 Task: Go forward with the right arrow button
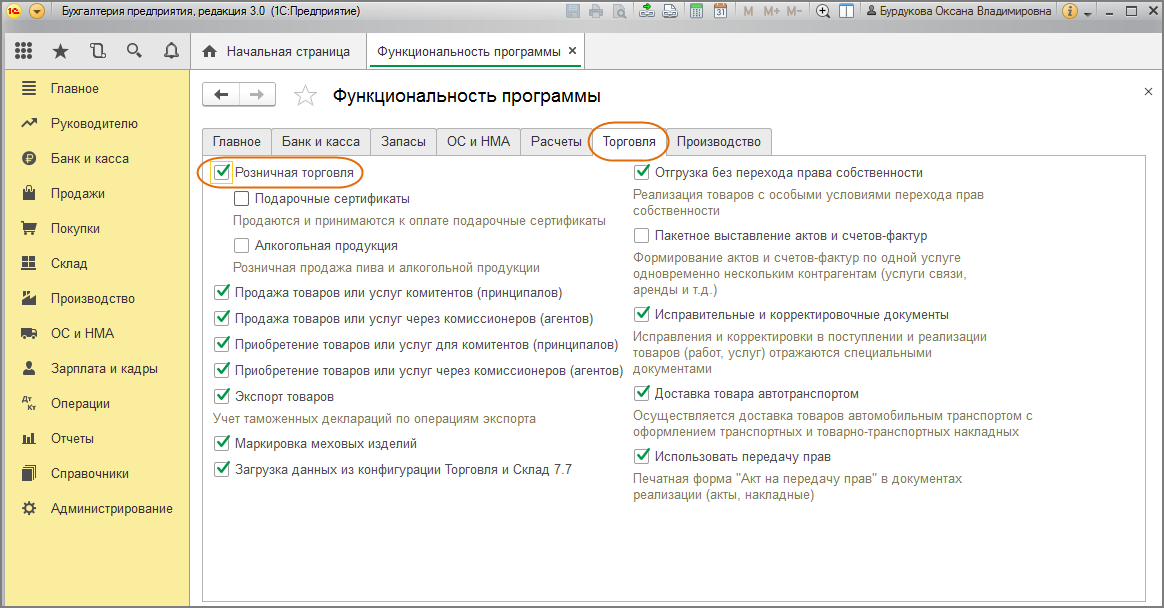pos(257,94)
